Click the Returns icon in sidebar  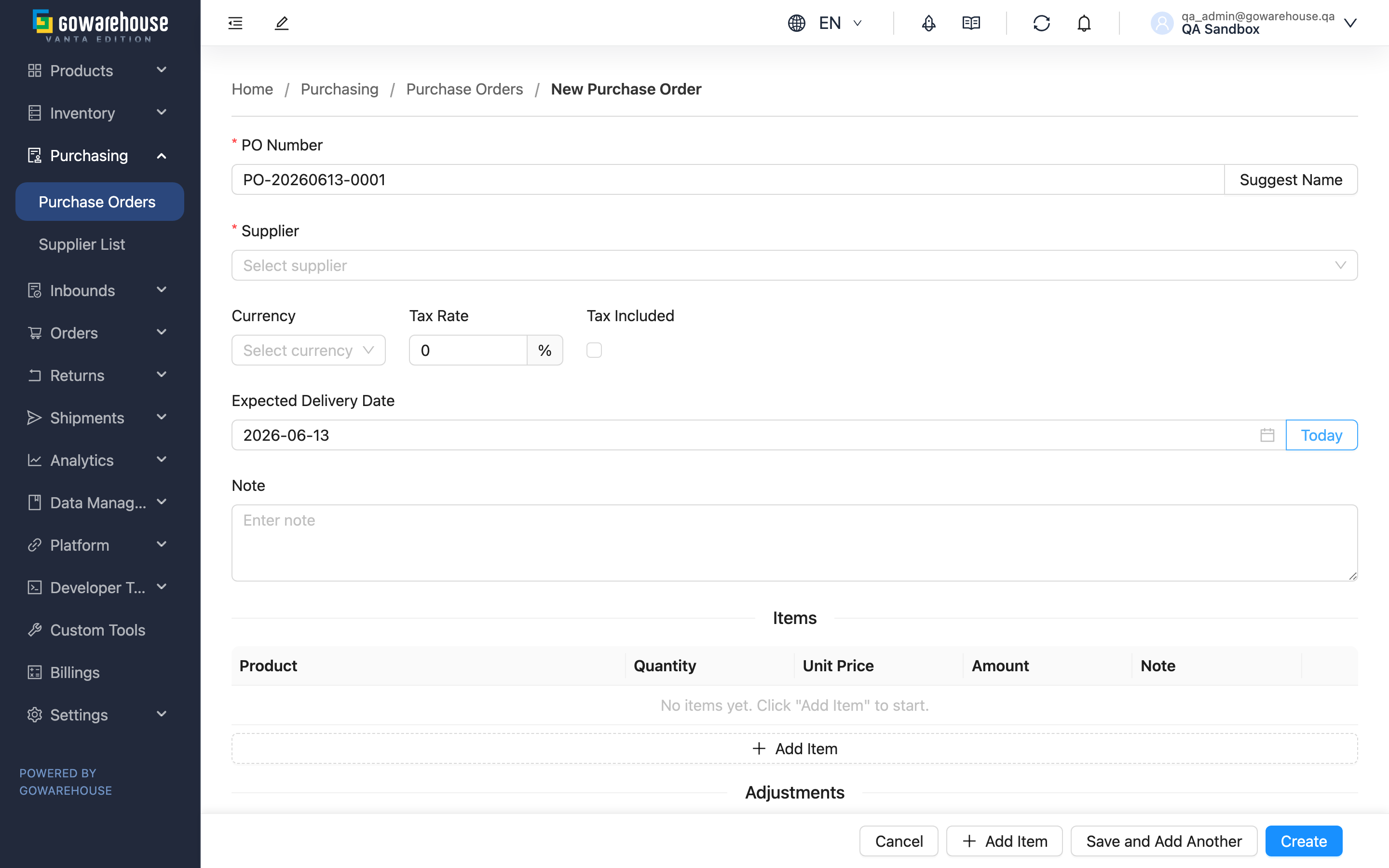pyautogui.click(x=35, y=376)
